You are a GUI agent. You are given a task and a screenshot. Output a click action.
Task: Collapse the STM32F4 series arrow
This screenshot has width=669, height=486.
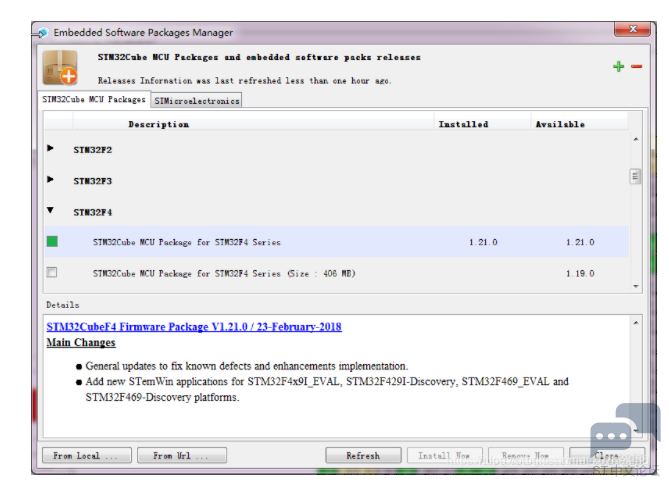pyautogui.click(x=50, y=210)
